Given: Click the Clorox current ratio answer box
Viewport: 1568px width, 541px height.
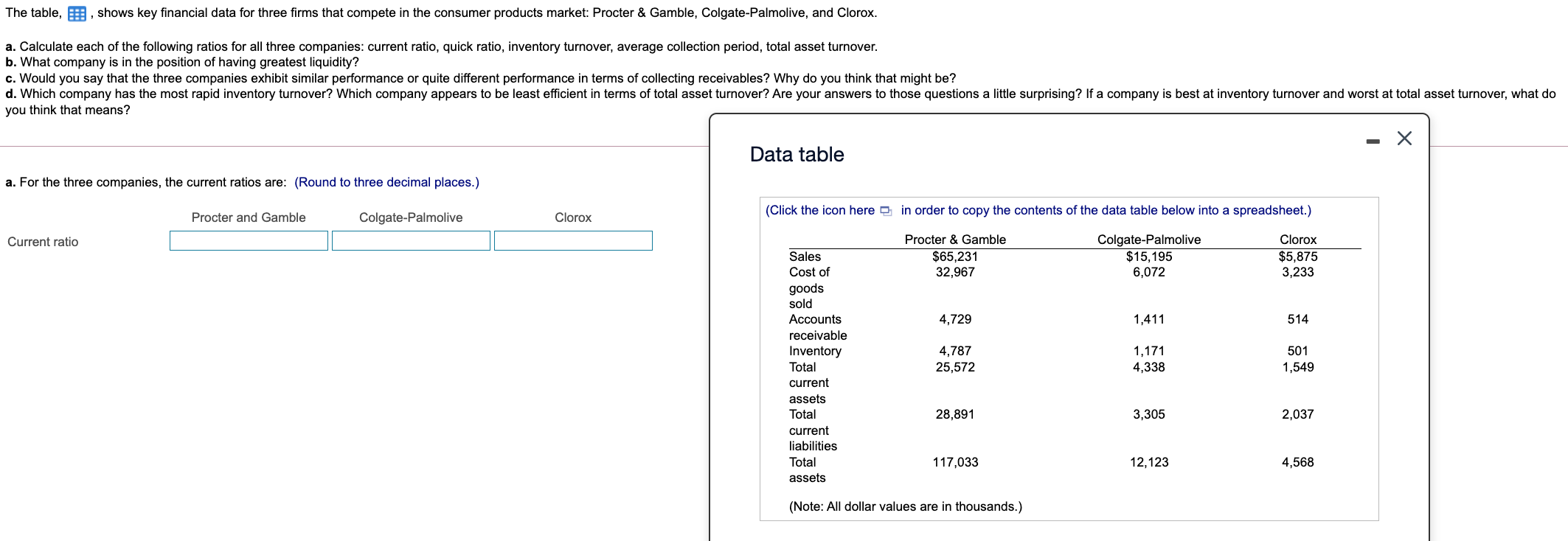Looking at the screenshot, I should click(x=574, y=240).
